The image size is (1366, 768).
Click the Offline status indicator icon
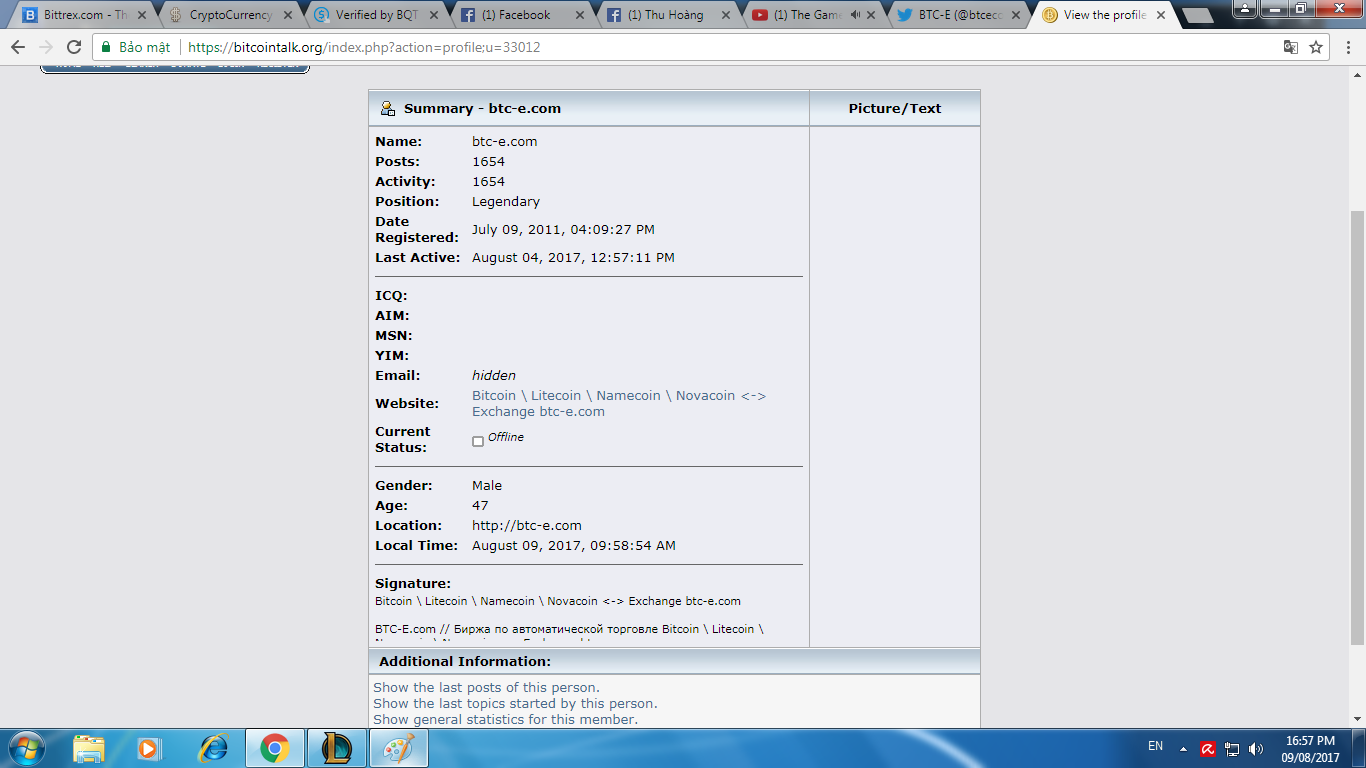[478, 441]
